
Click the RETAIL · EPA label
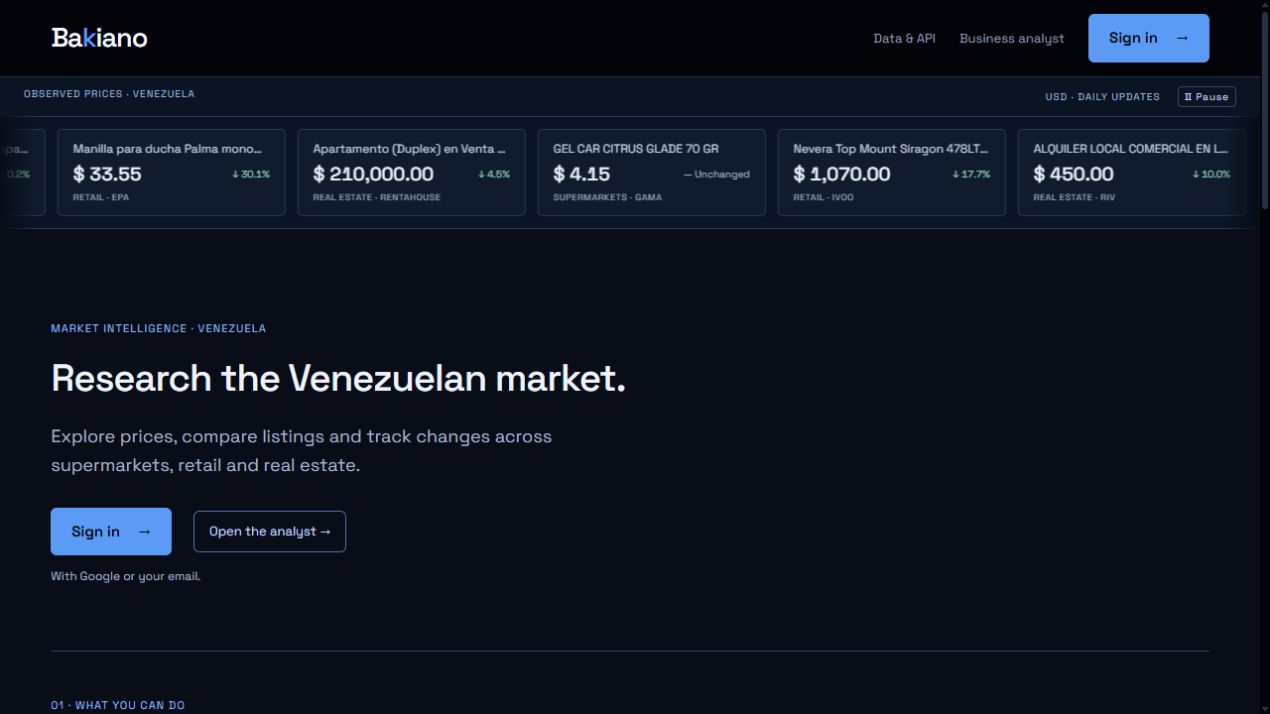point(101,197)
